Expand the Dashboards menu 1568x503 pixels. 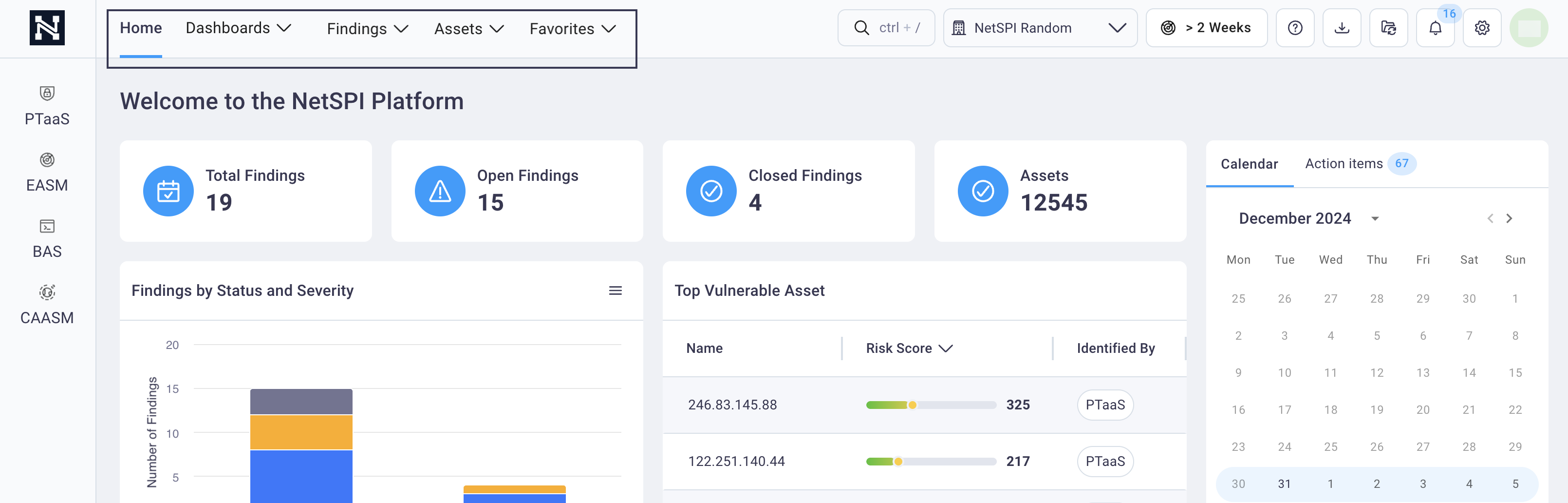click(239, 28)
